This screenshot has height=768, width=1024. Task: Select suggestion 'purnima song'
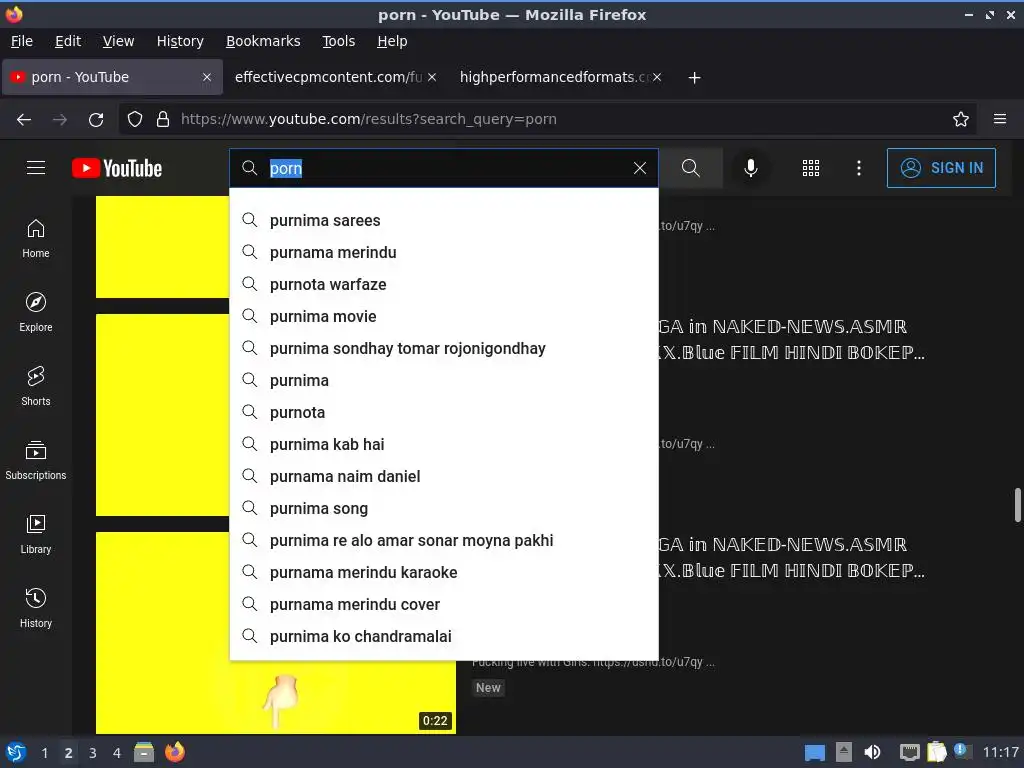click(x=444, y=508)
